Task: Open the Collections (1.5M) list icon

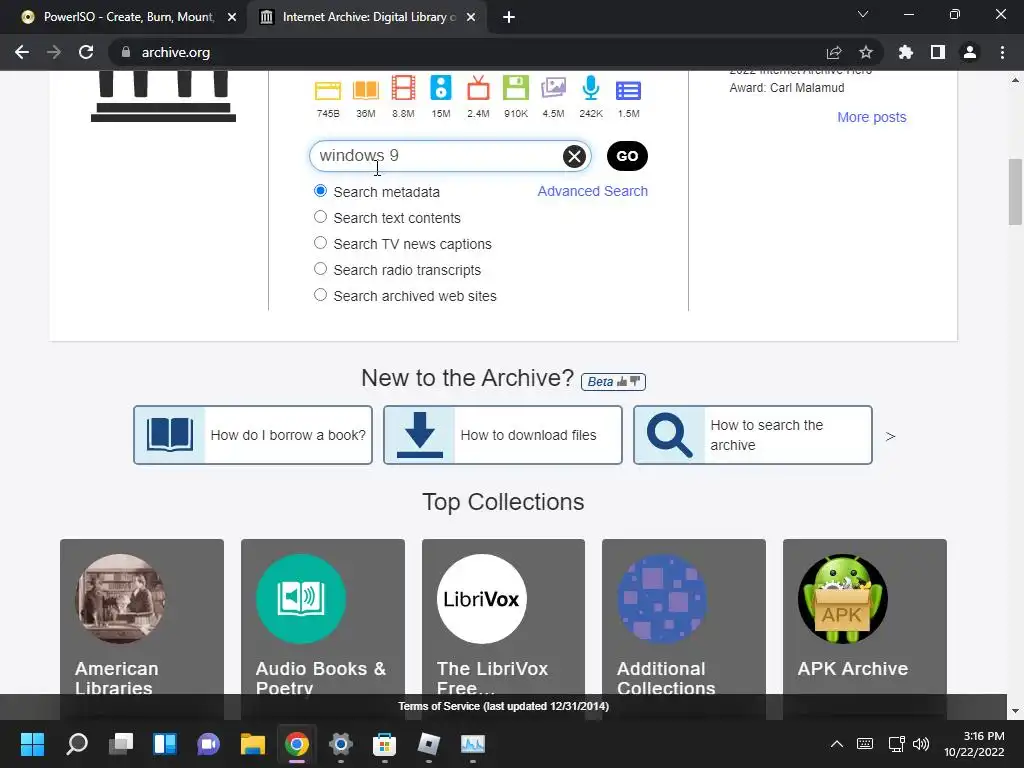Action: click(628, 91)
